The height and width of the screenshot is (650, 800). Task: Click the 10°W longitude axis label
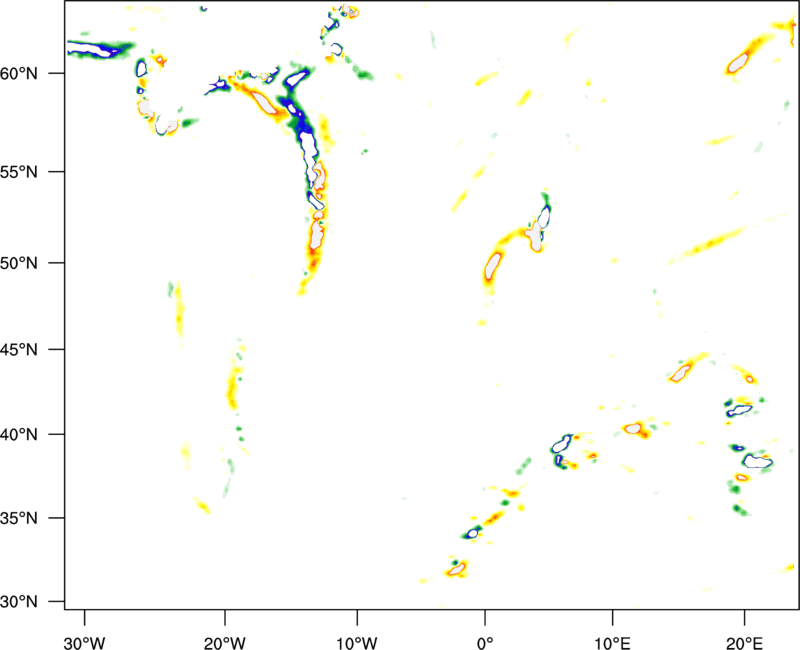(x=357, y=642)
